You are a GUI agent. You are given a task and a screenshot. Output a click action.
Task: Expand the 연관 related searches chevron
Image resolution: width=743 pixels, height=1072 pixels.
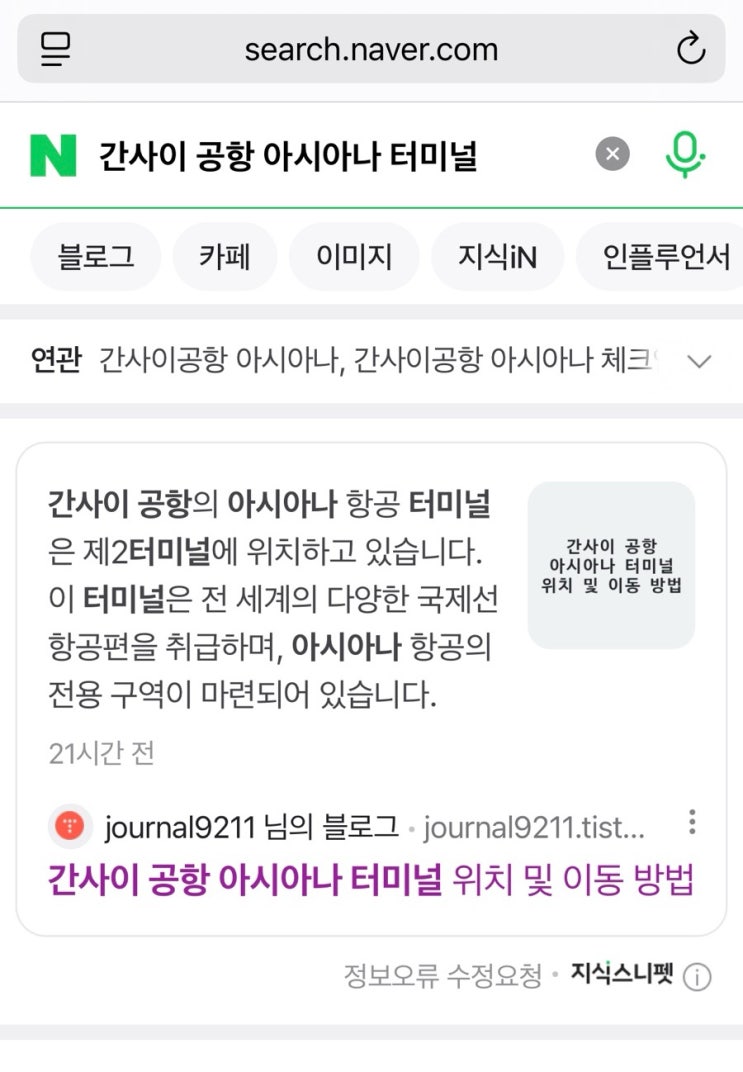coord(699,360)
